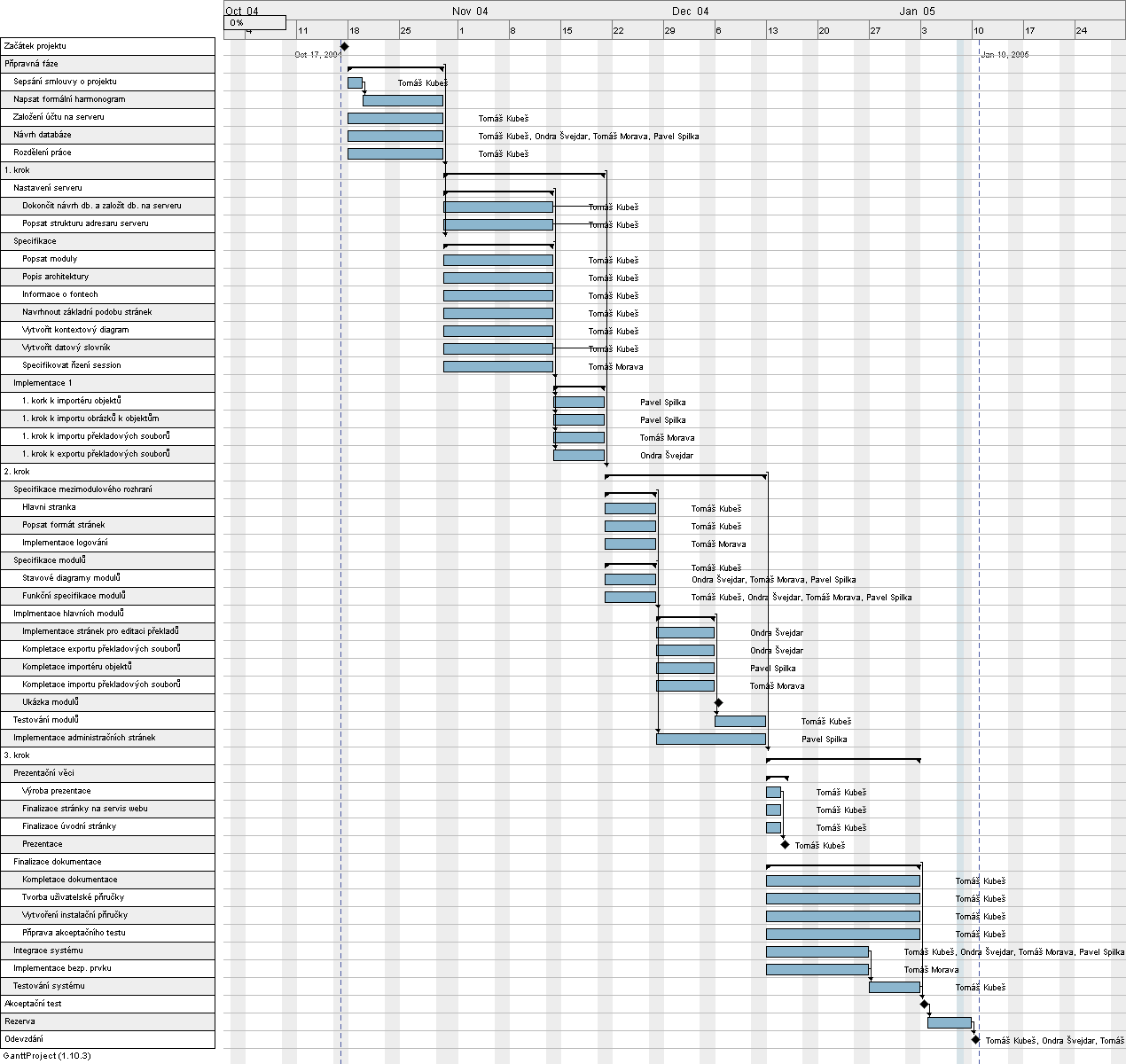This screenshot has width=1126, height=1064.
Task: Select the Ukázka modulů milestone diamond
Action: pyautogui.click(x=719, y=702)
